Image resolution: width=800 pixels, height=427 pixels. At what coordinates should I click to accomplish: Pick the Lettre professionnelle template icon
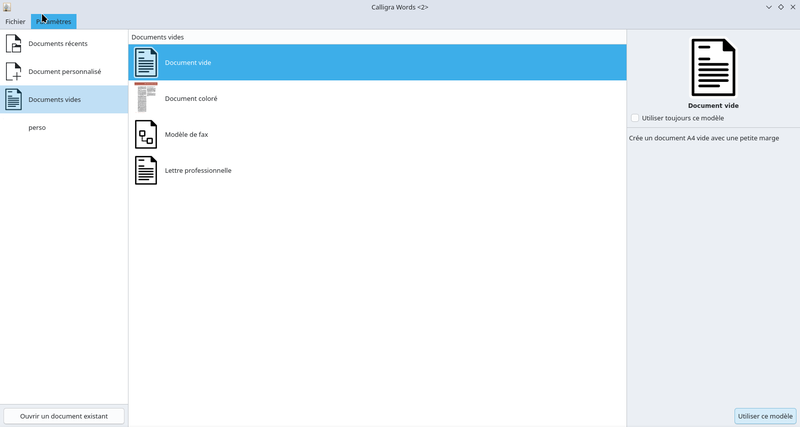pos(146,170)
